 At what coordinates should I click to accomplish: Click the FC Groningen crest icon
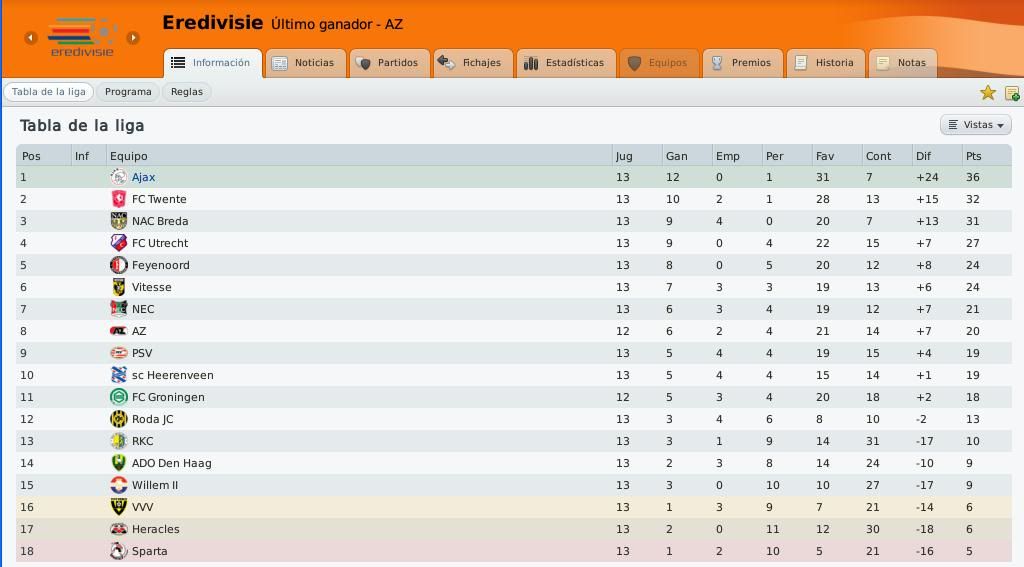pos(118,397)
